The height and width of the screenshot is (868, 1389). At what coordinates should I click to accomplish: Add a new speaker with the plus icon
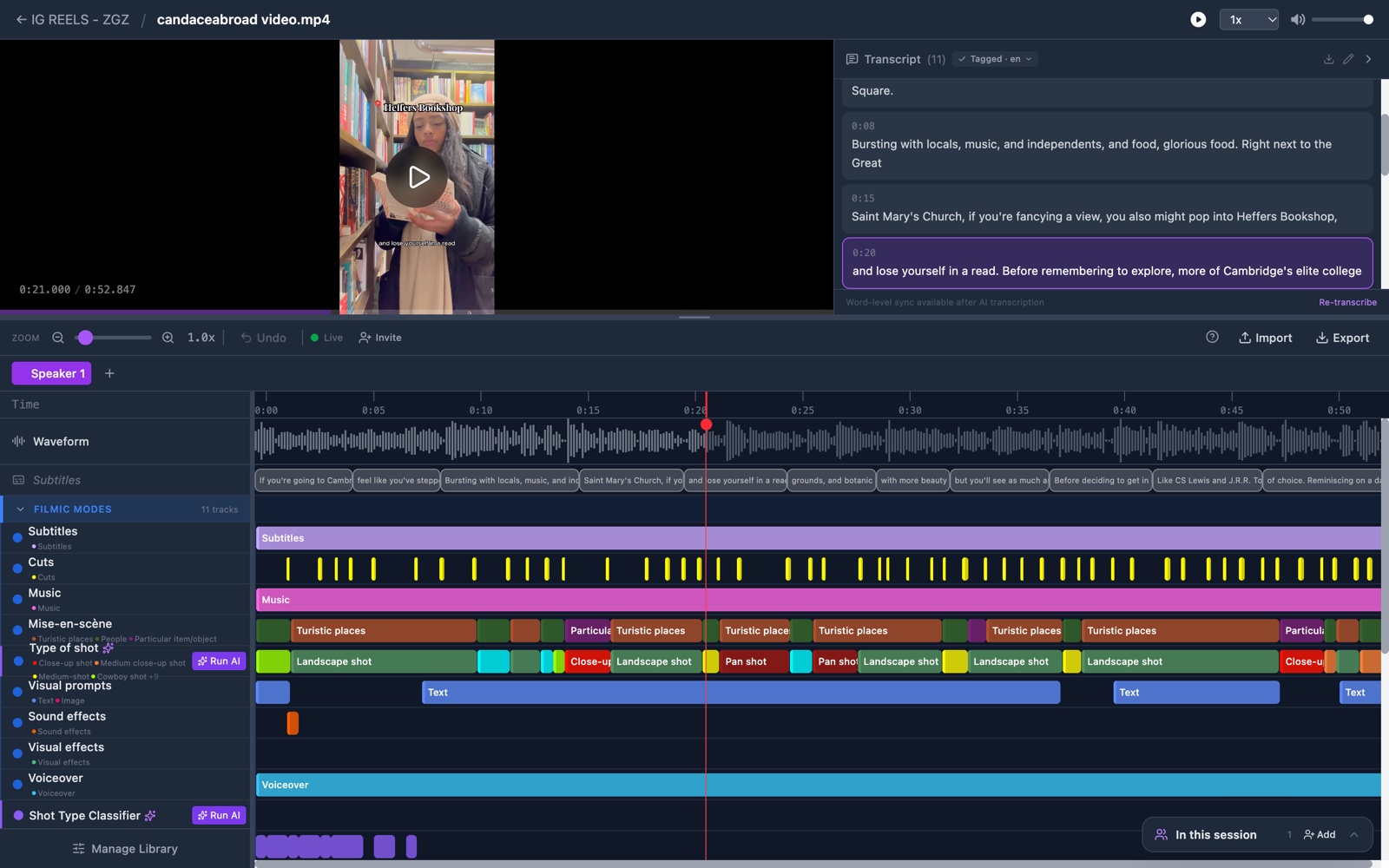(109, 373)
